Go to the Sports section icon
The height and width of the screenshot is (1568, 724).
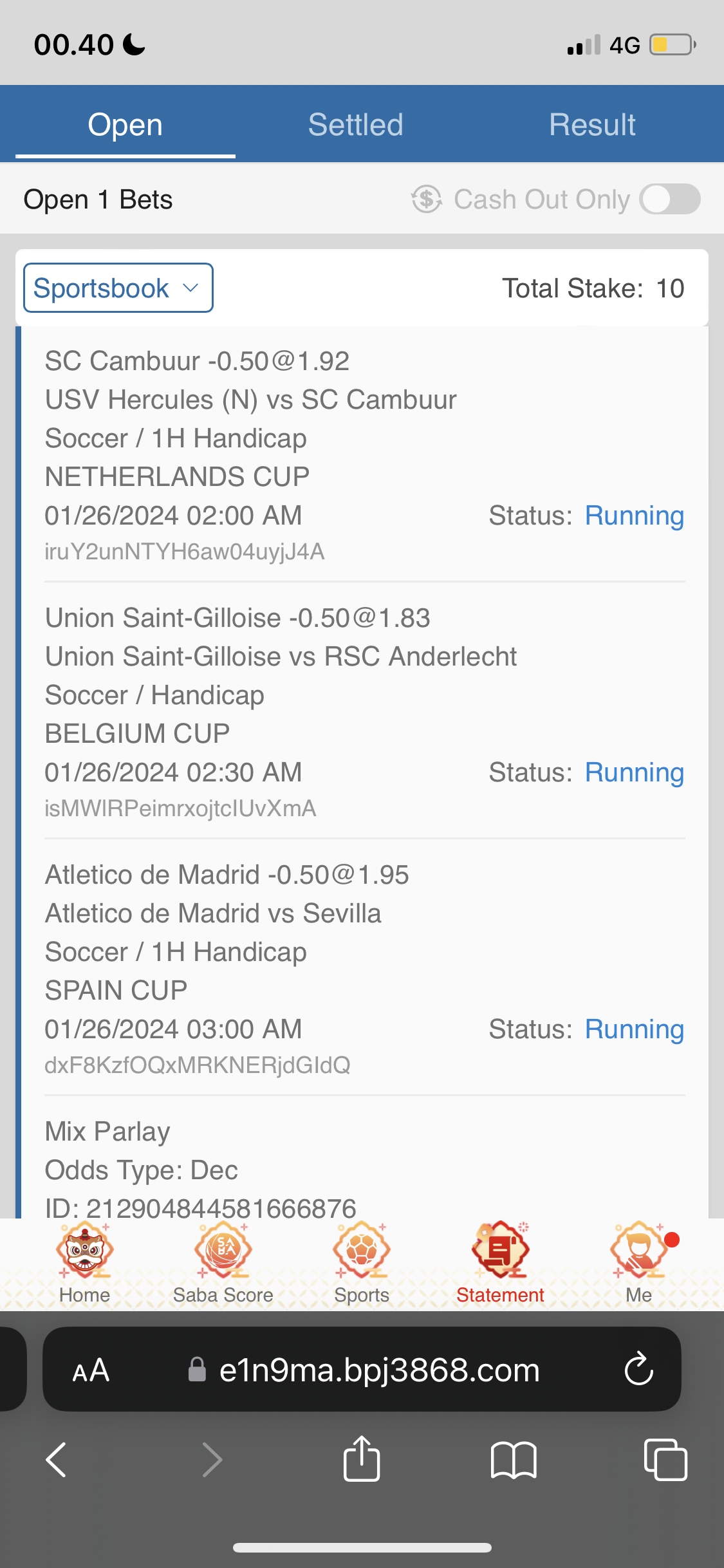coord(362,1252)
